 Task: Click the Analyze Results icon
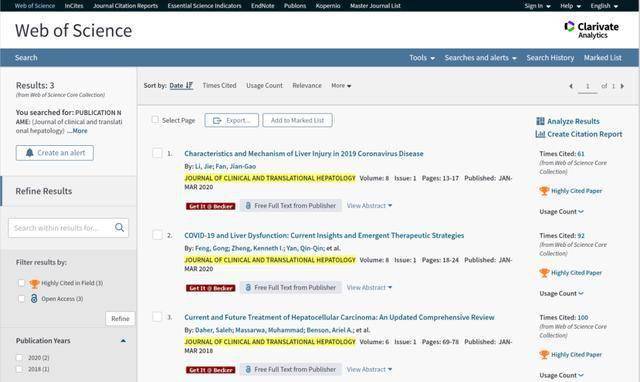click(x=540, y=121)
